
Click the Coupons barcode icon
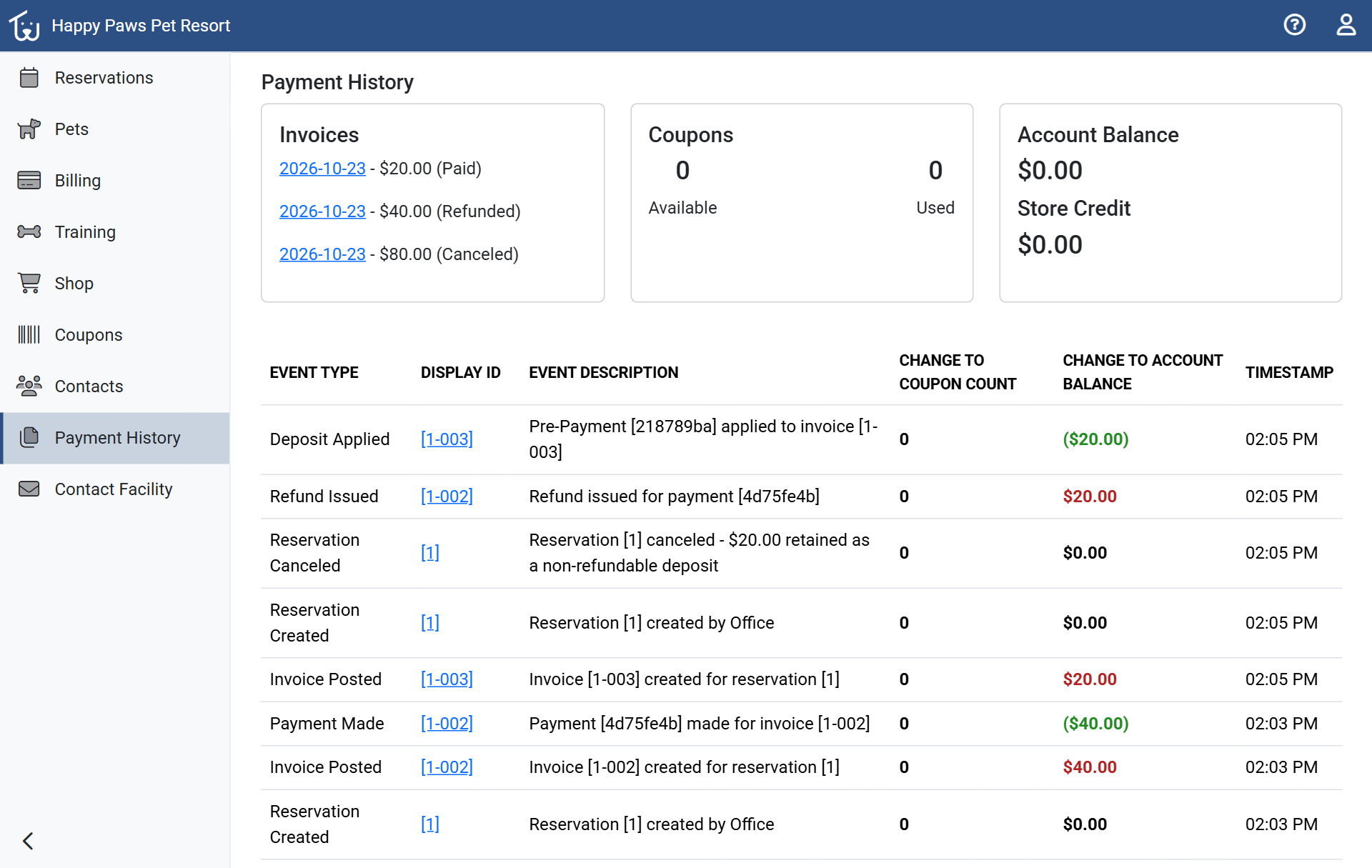pyautogui.click(x=29, y=334)
